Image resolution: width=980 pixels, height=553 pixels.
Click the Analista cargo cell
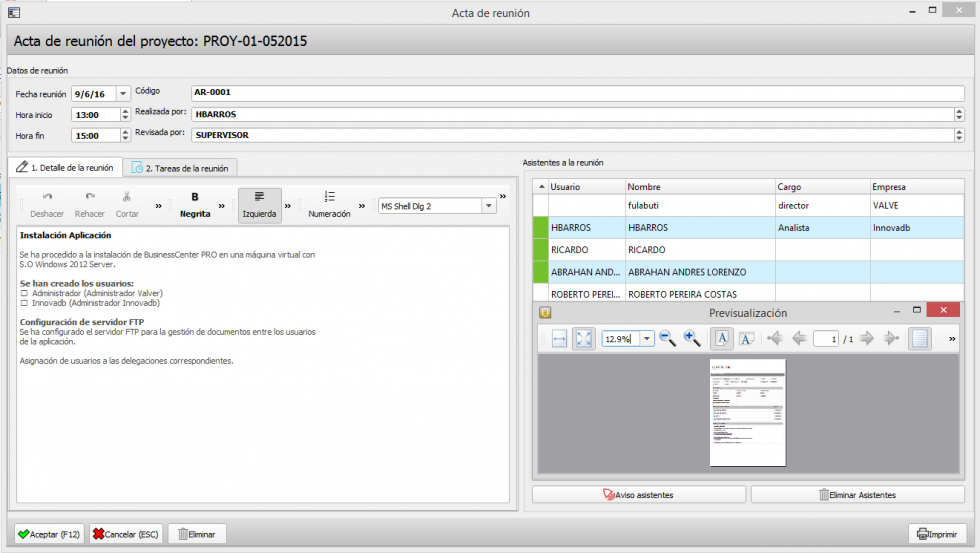click(x=822, y=227)
